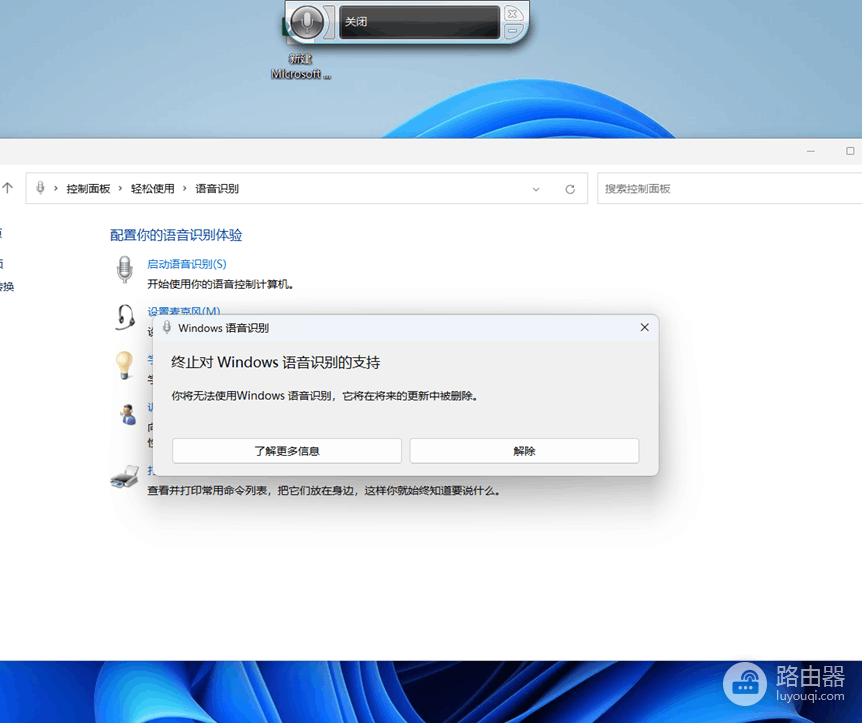Screen dimensions: 863x724
Task: Click text 开始使用你的语音控制计算机。
Action: click(x=221, y=284)
